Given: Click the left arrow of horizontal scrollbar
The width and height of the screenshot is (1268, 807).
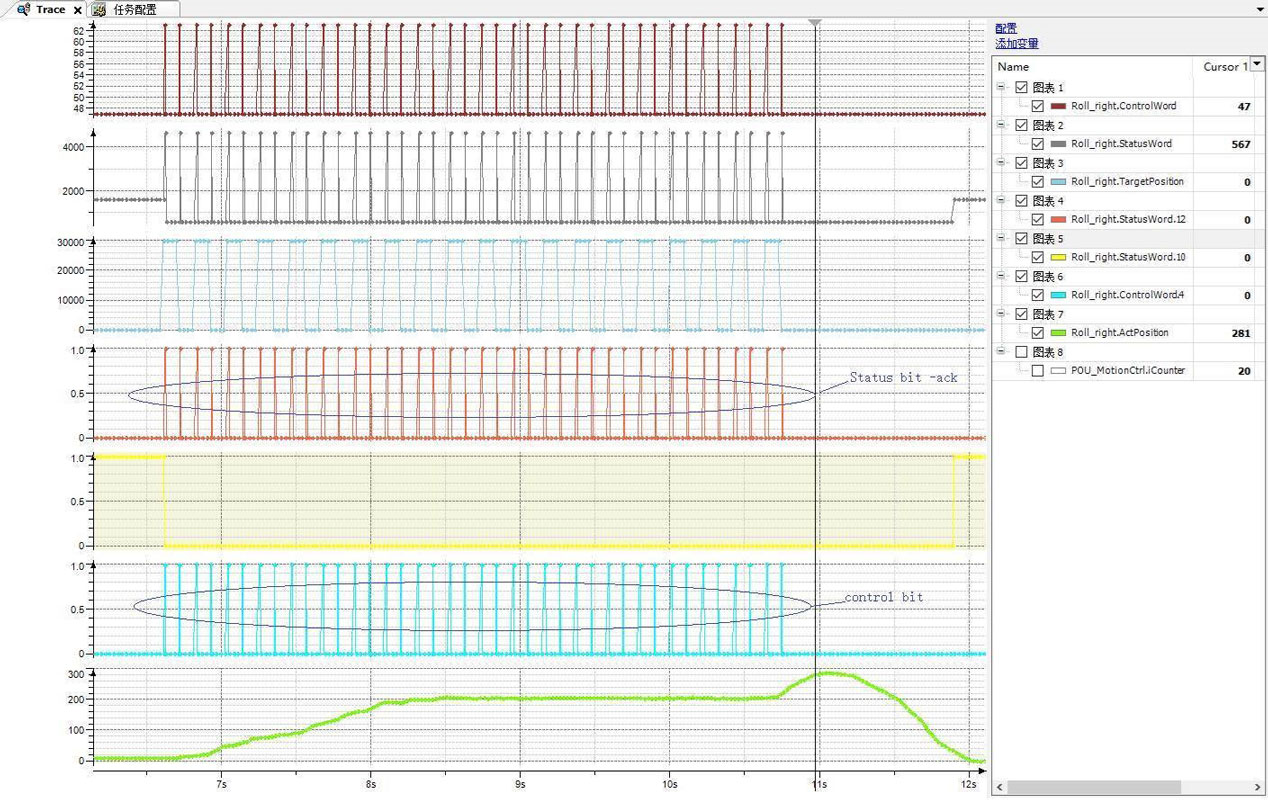Looking at the screenshot, I should (1001, 786).
